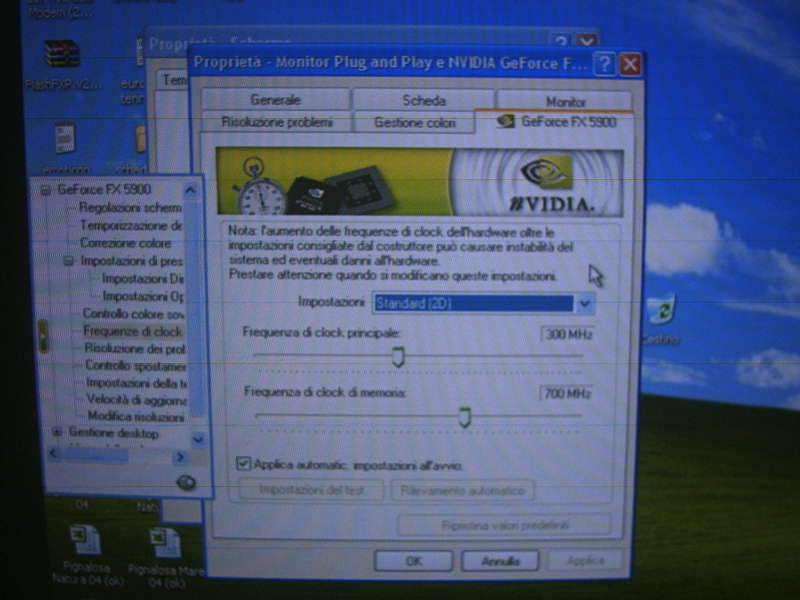Open the Pignalosa Mare 04 (ok) file icon

(166, 557)
